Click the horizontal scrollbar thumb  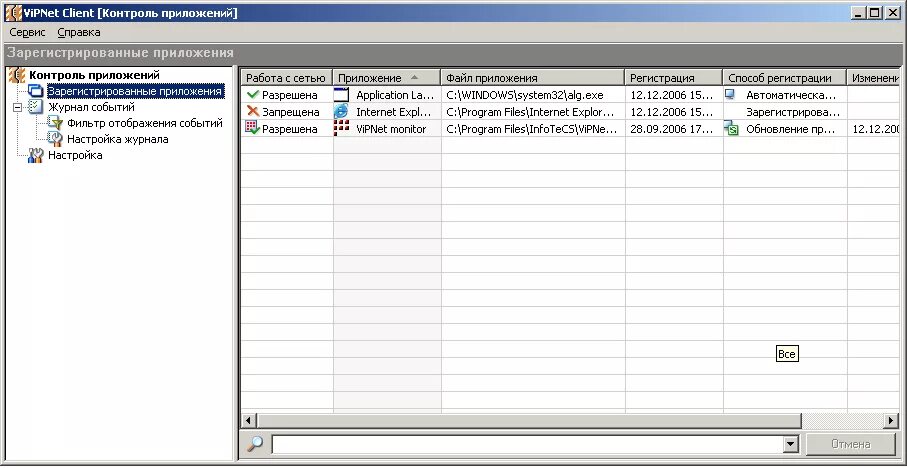coord(529,421)
